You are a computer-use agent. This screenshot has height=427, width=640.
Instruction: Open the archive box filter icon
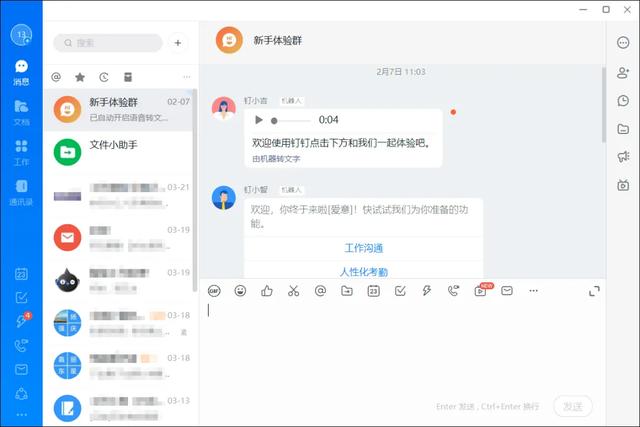(128, 77)
